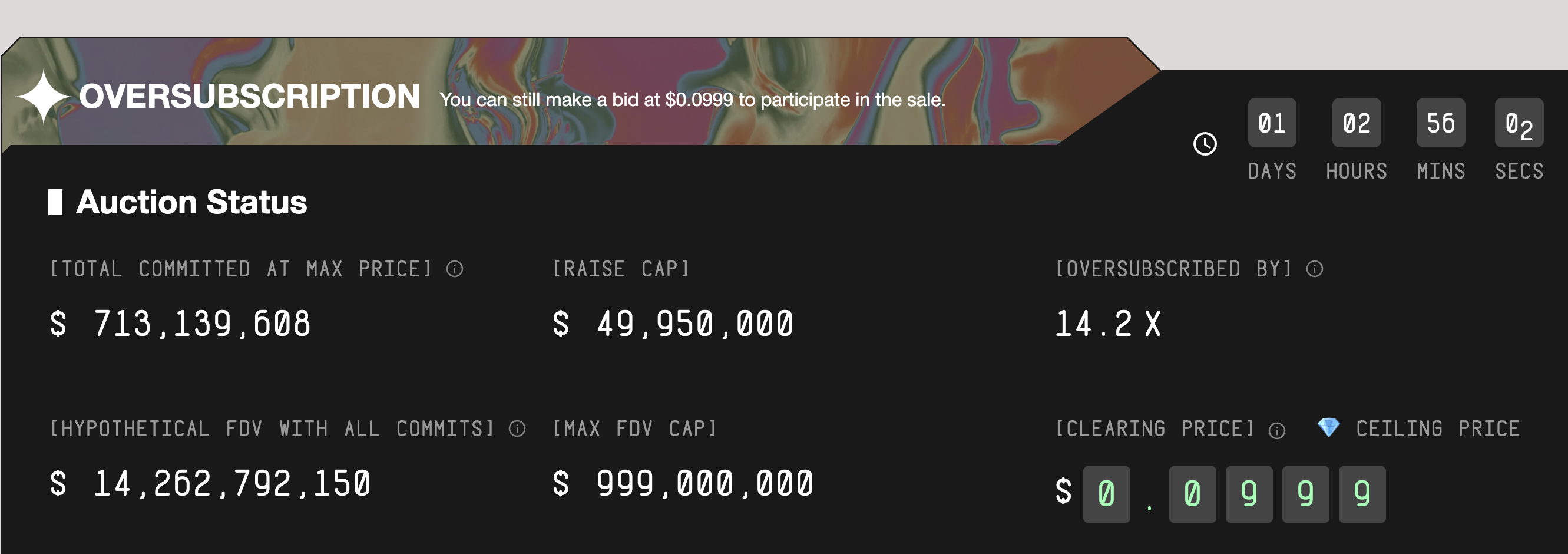Click the $713,139,608 total committed value

pyautogui.click(x=180, y=324)
